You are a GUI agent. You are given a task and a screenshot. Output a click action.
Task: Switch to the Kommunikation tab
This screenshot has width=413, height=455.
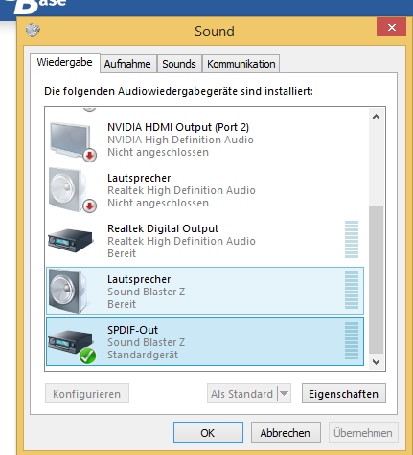(241, 64)
